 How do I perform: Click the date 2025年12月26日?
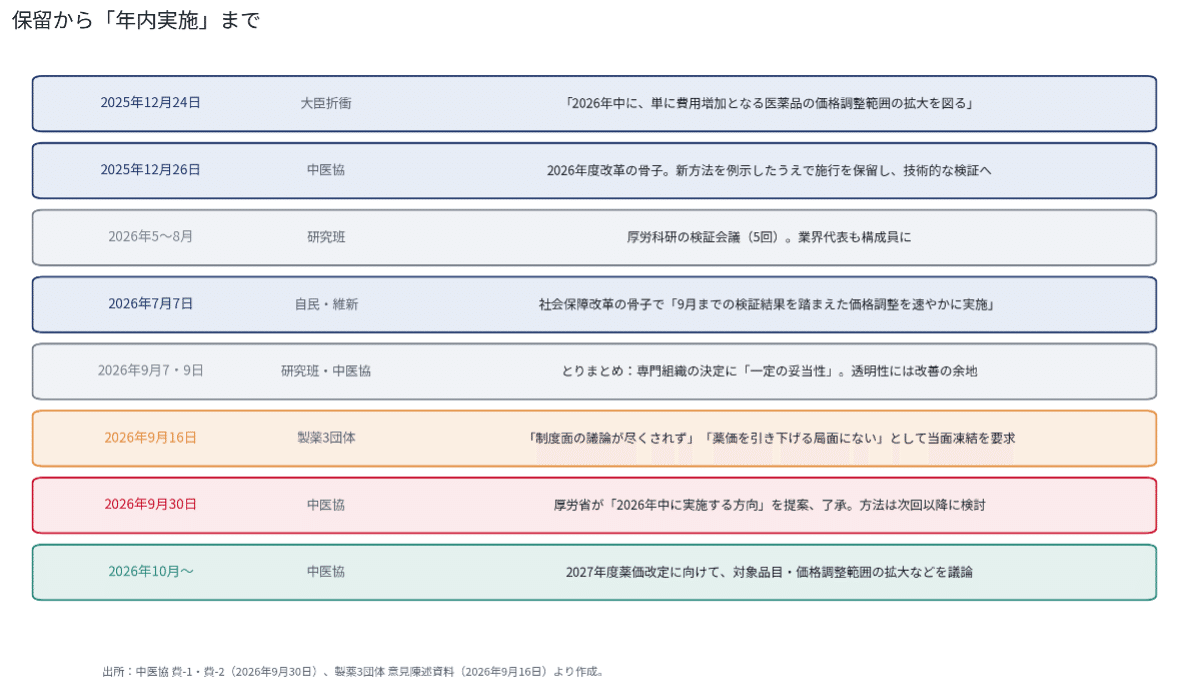150,170
